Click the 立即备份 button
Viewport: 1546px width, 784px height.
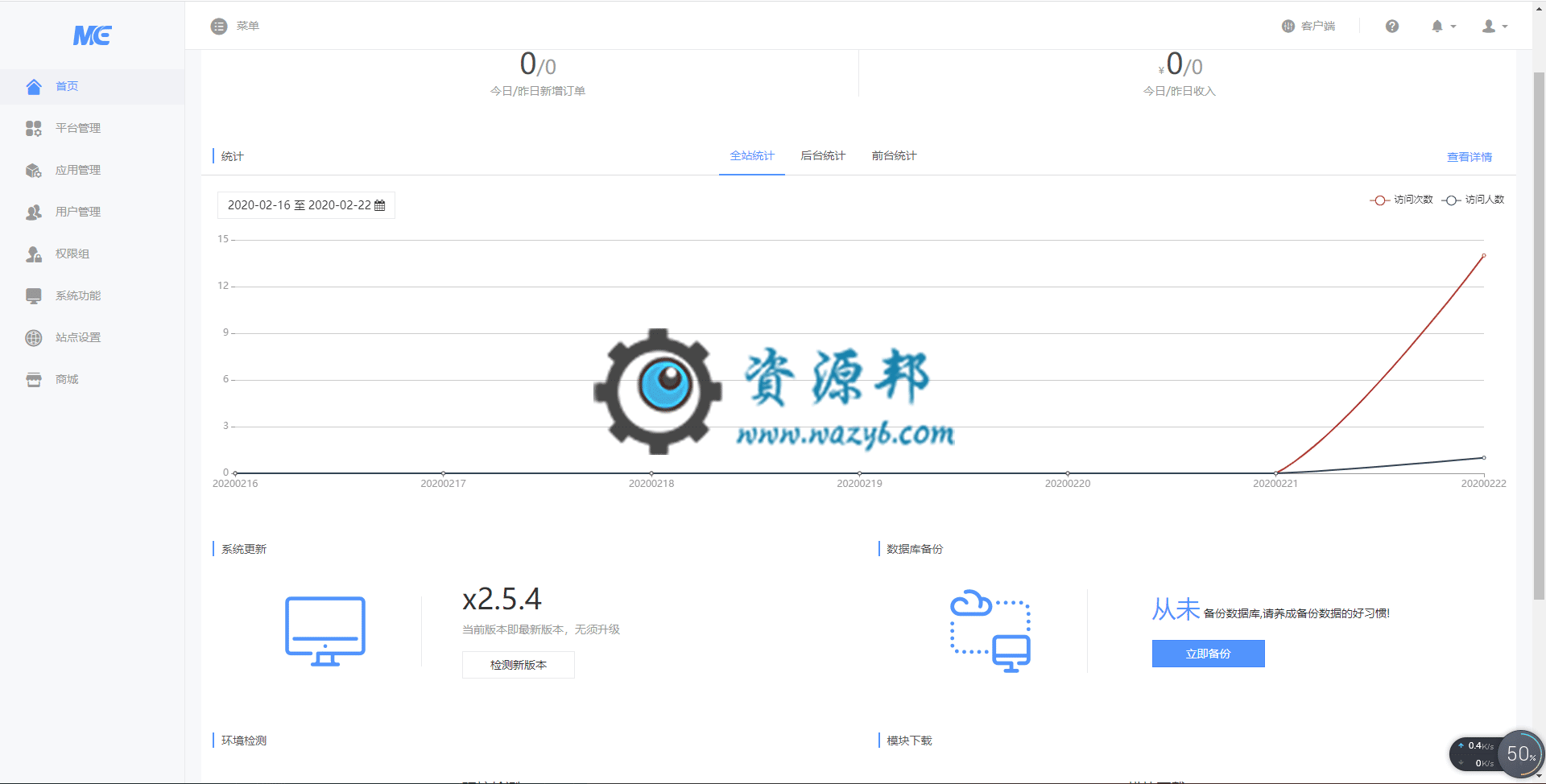[1209, 654]
